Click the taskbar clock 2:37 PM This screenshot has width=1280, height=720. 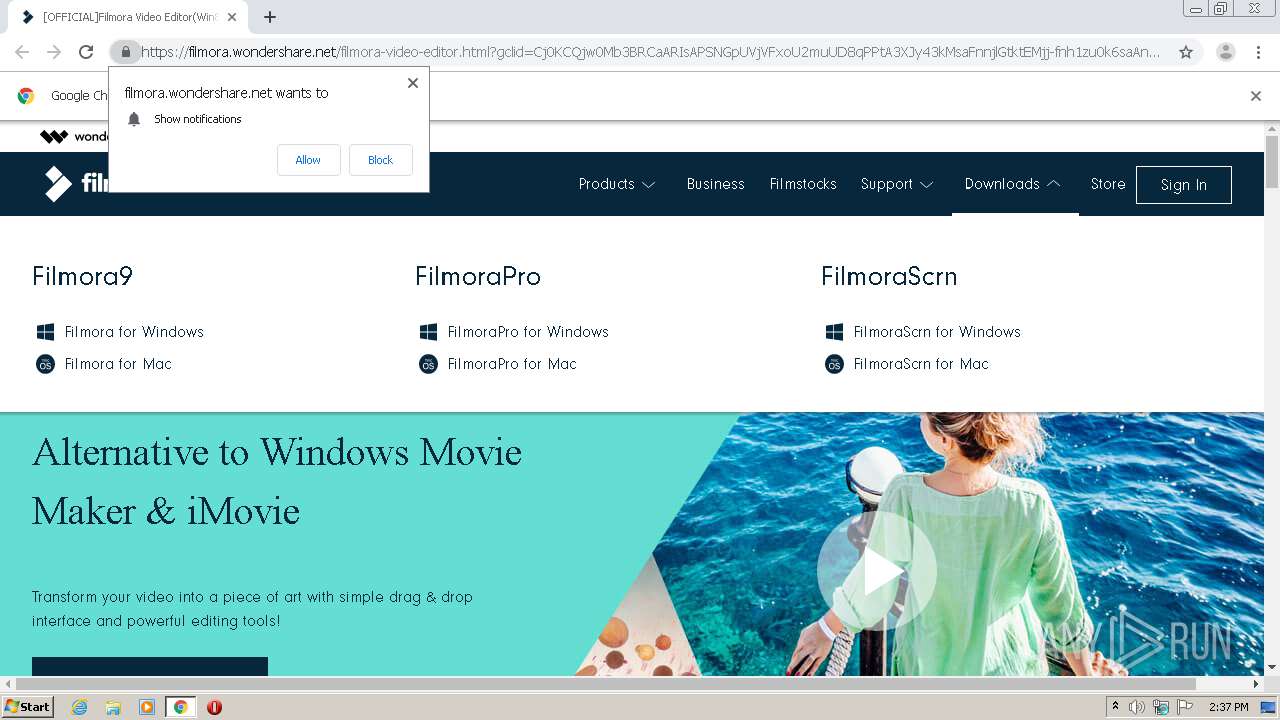[x=1229, y=707]
